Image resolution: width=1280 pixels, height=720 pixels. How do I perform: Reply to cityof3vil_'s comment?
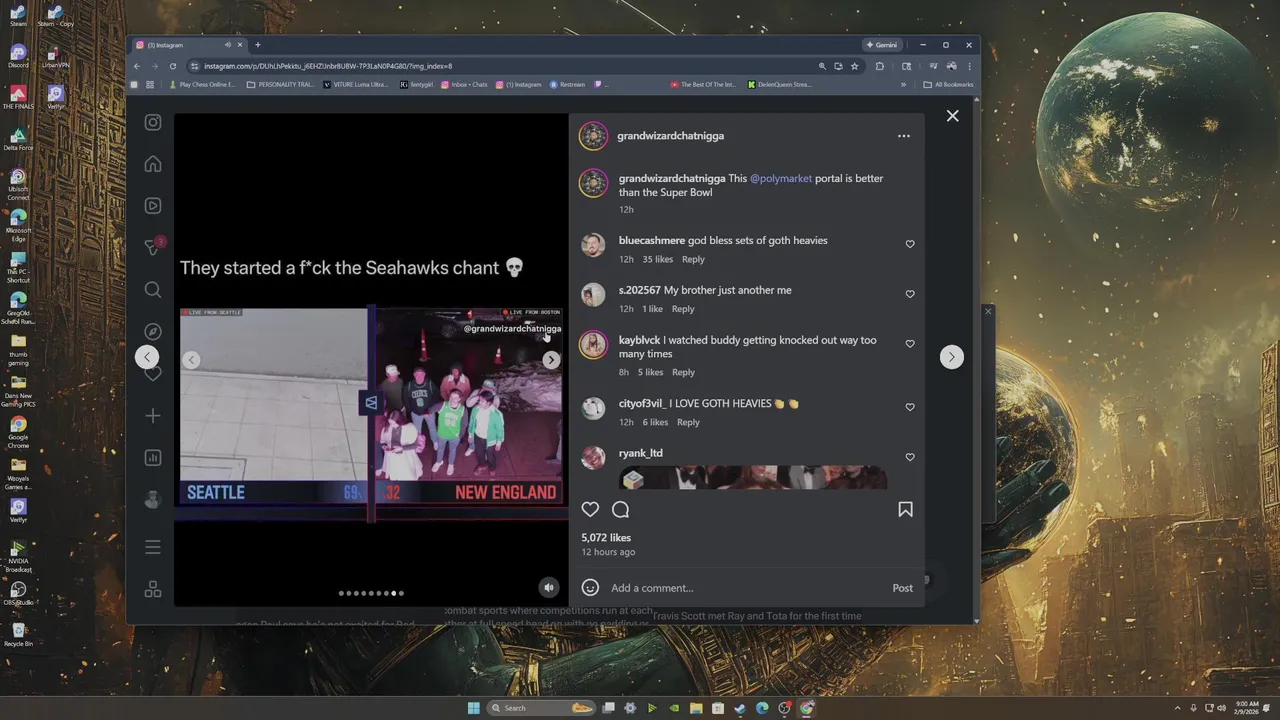click(688, 422)
